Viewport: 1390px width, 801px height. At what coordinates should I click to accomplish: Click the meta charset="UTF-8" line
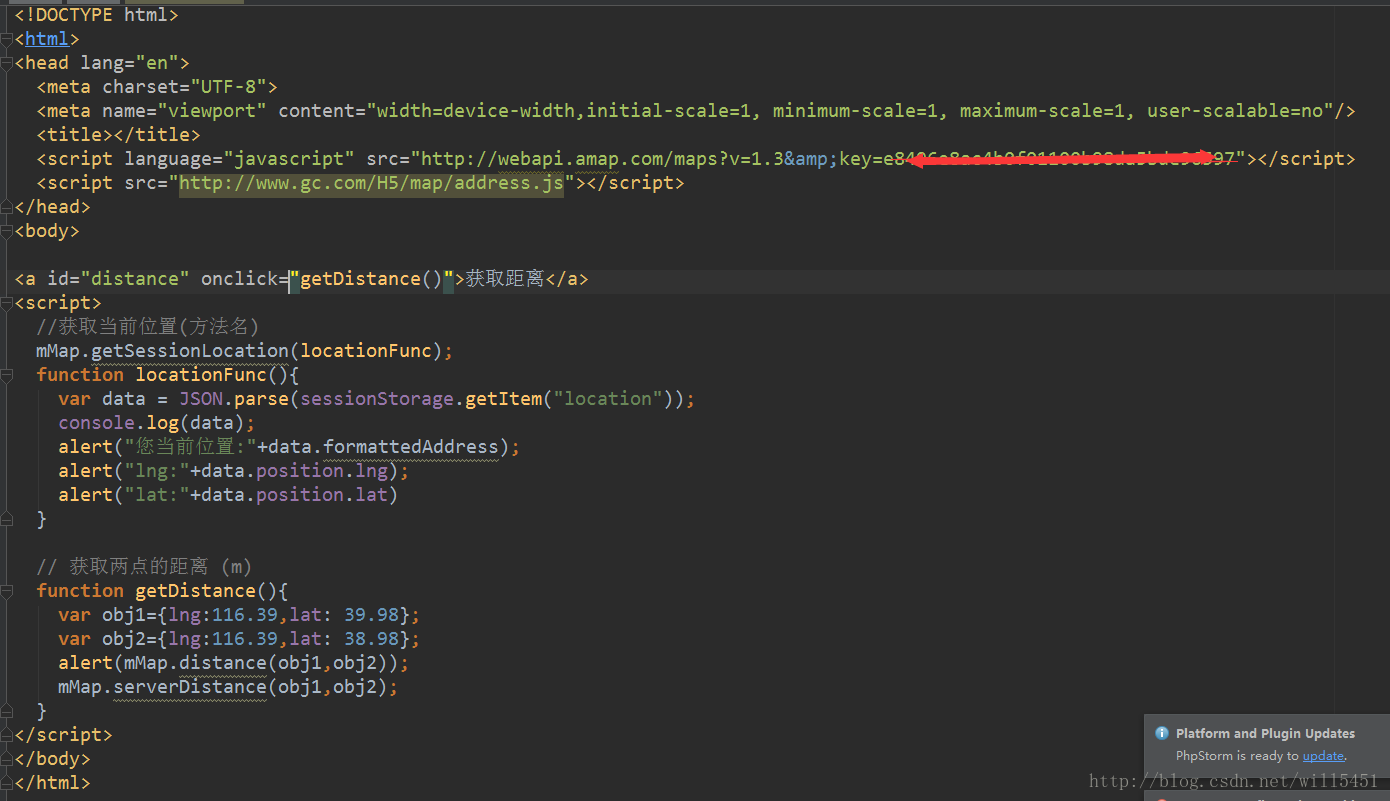tap(157, 87)
